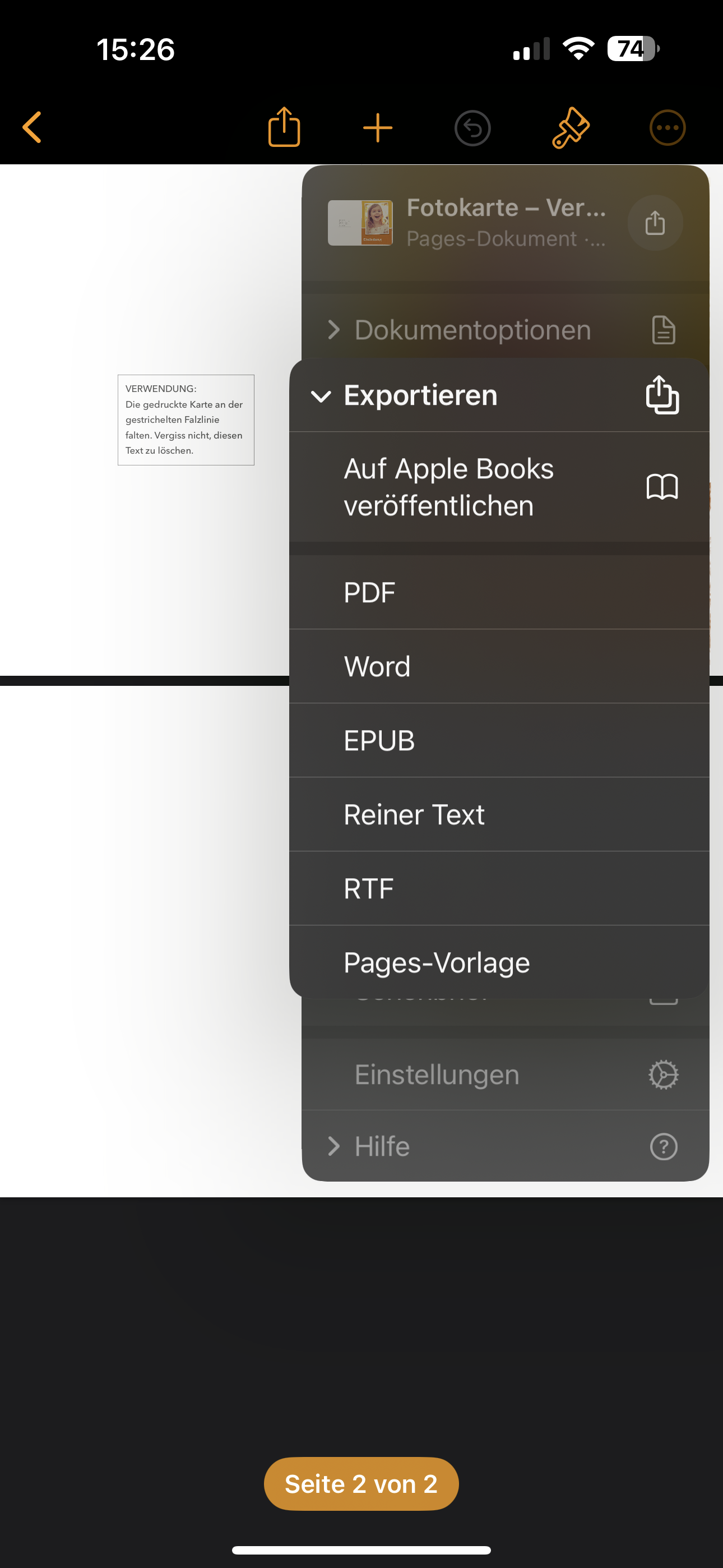Tap the share button beside the document title
The height and width of the screenshot is (1568, 723).
(x=655, y=223)
